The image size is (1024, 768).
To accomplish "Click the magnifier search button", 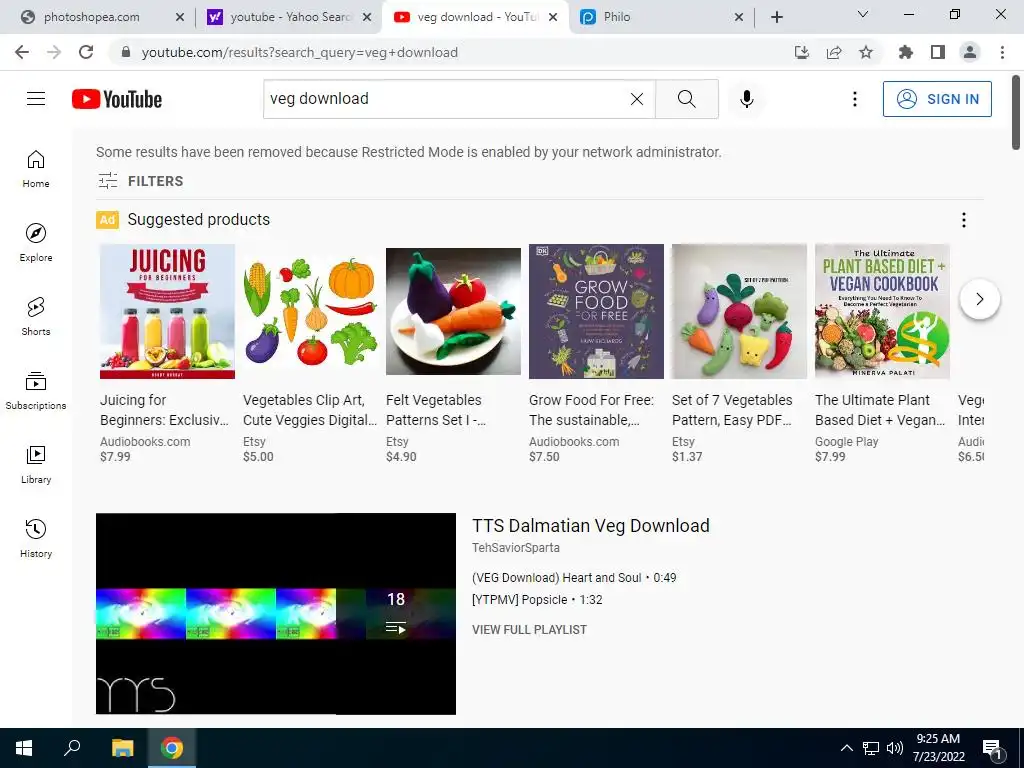I will coord(686,99).
